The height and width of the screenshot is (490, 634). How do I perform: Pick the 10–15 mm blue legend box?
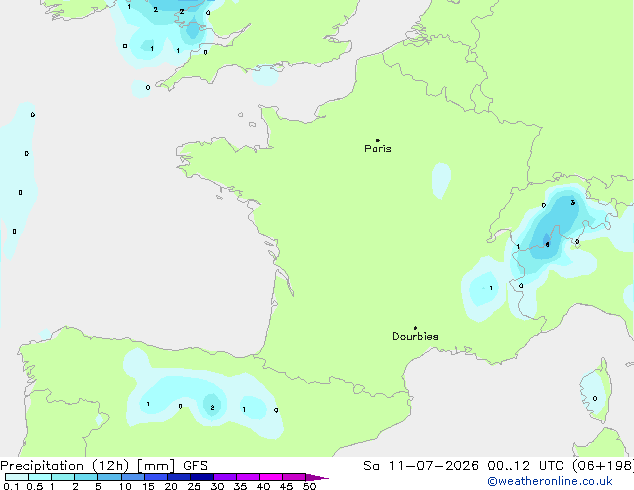[133, 477]
